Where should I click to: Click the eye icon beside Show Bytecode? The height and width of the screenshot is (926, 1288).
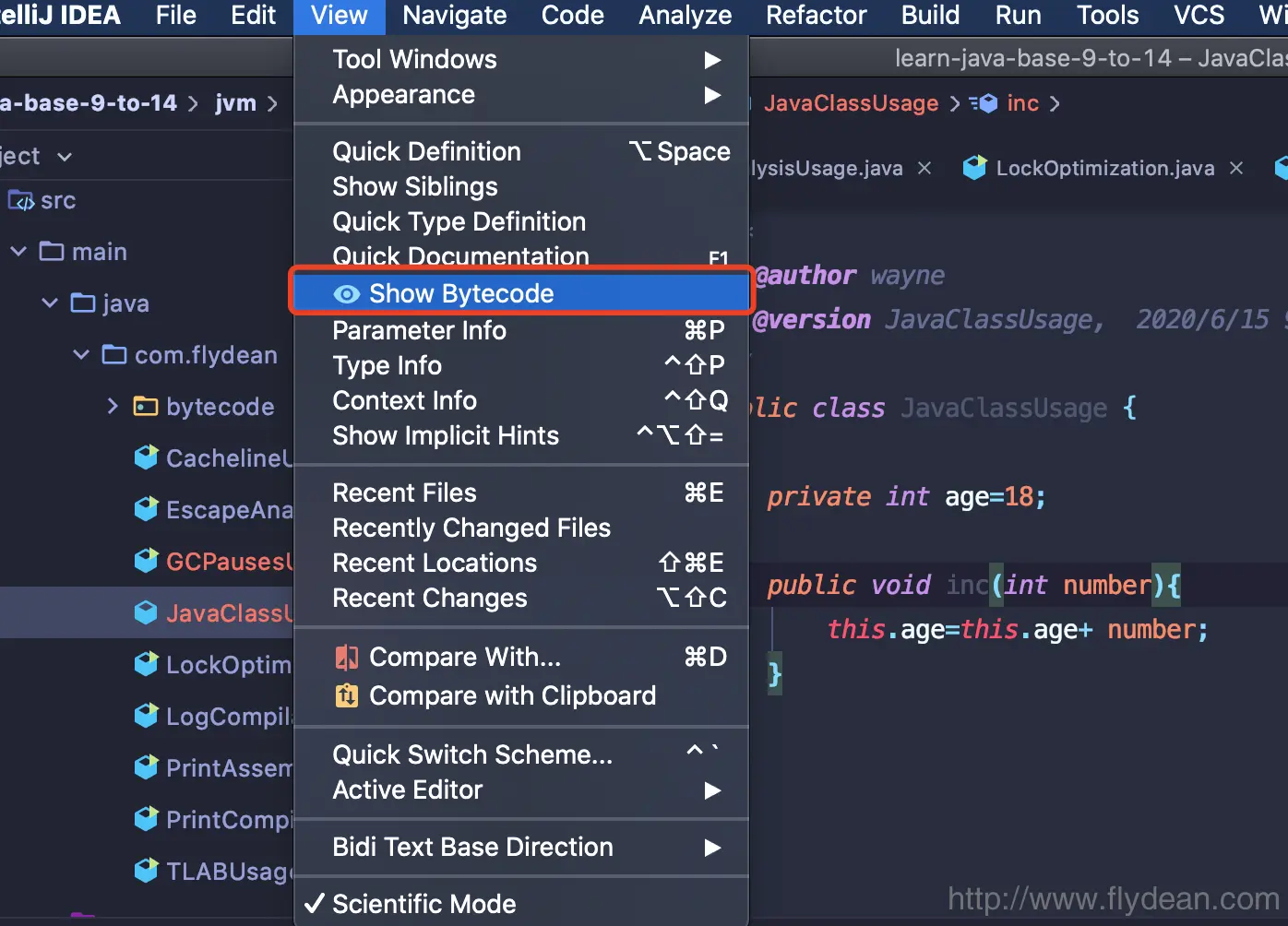[x=346, y=294]
